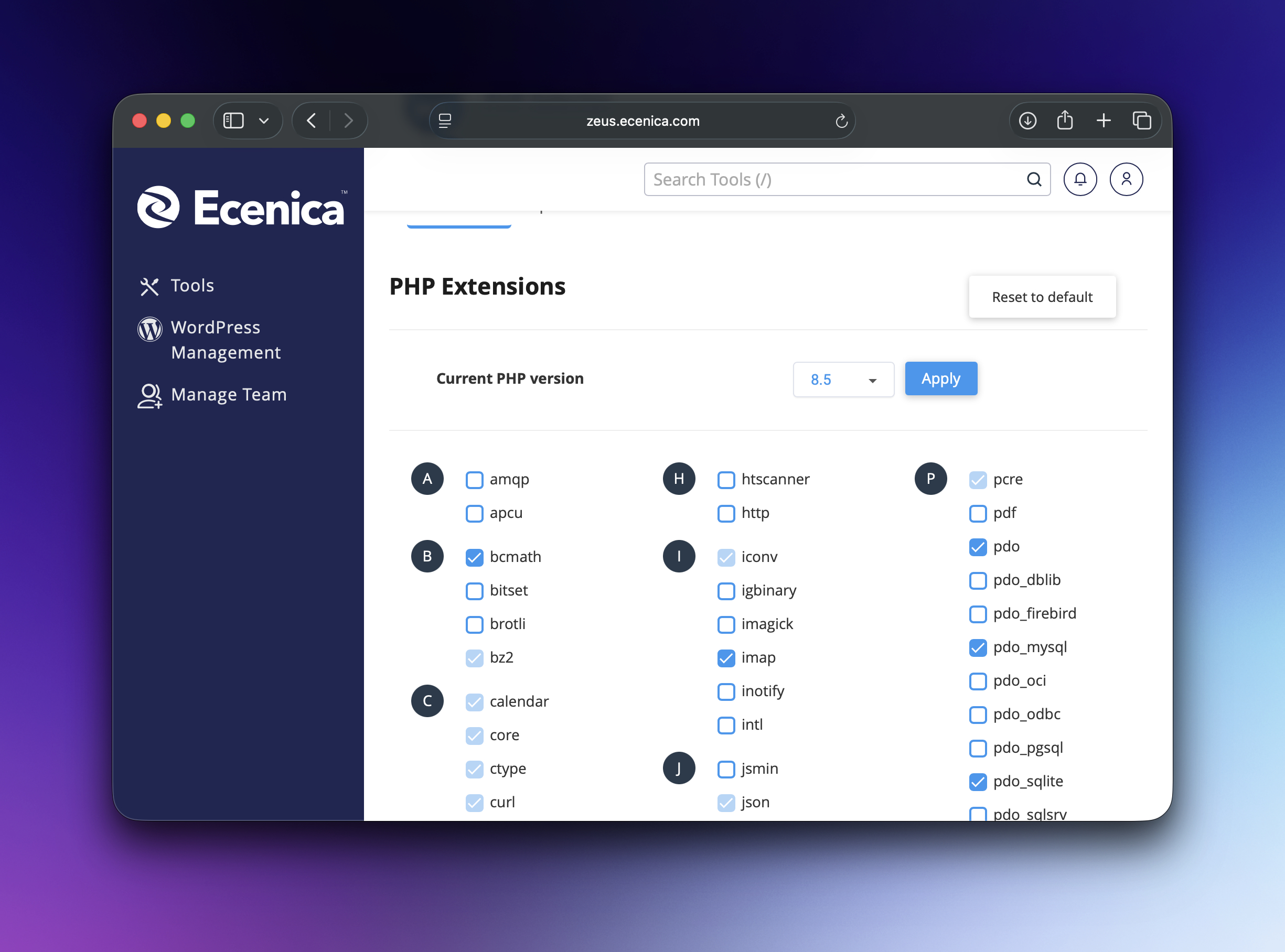Click the Reset to default button
This screenshot has width=1285, height=952.
point(1042,297)
